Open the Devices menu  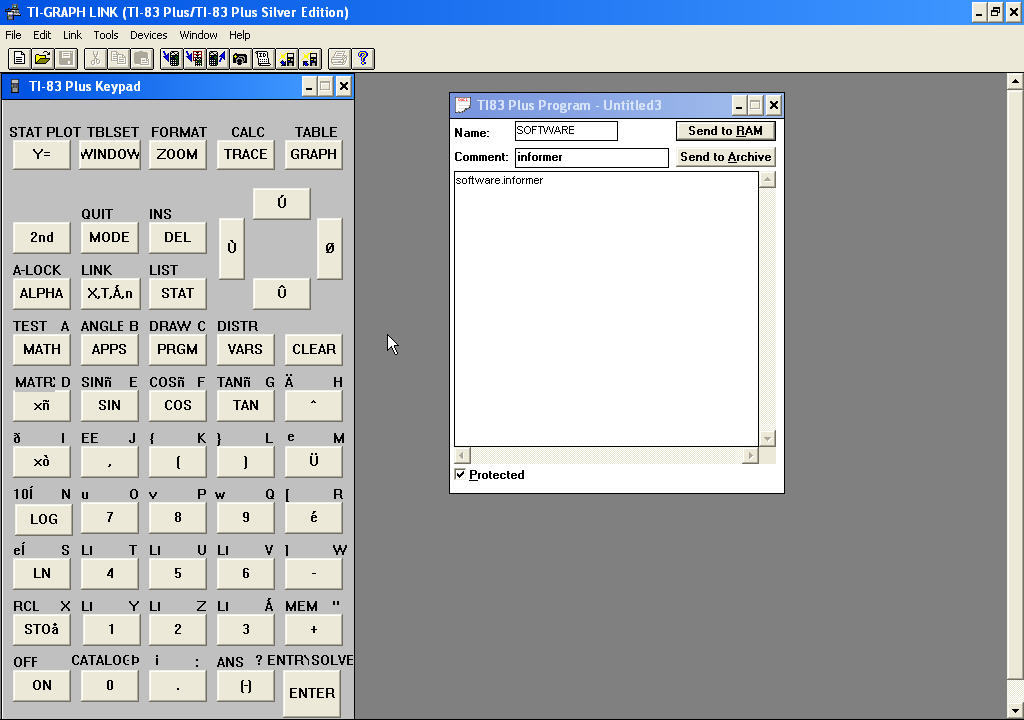point(148,35)
